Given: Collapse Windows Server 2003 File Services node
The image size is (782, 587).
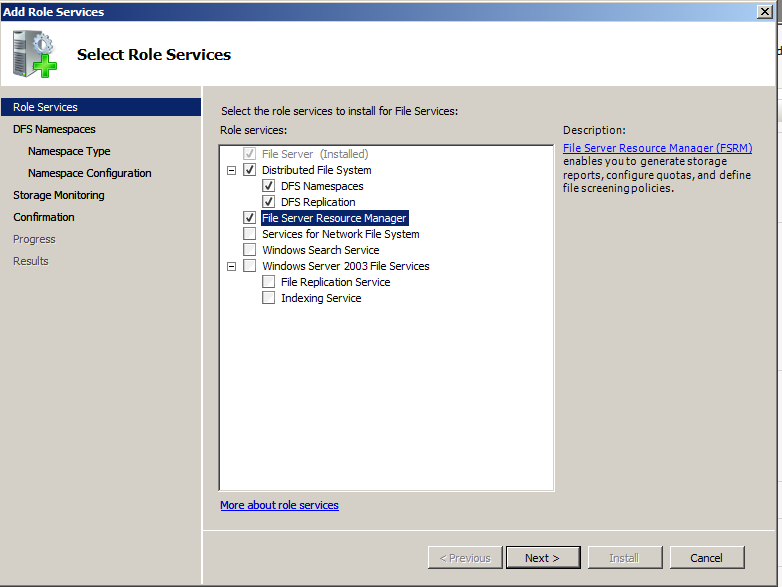Looking at the screenshot, I should click(x=231, y=266).
